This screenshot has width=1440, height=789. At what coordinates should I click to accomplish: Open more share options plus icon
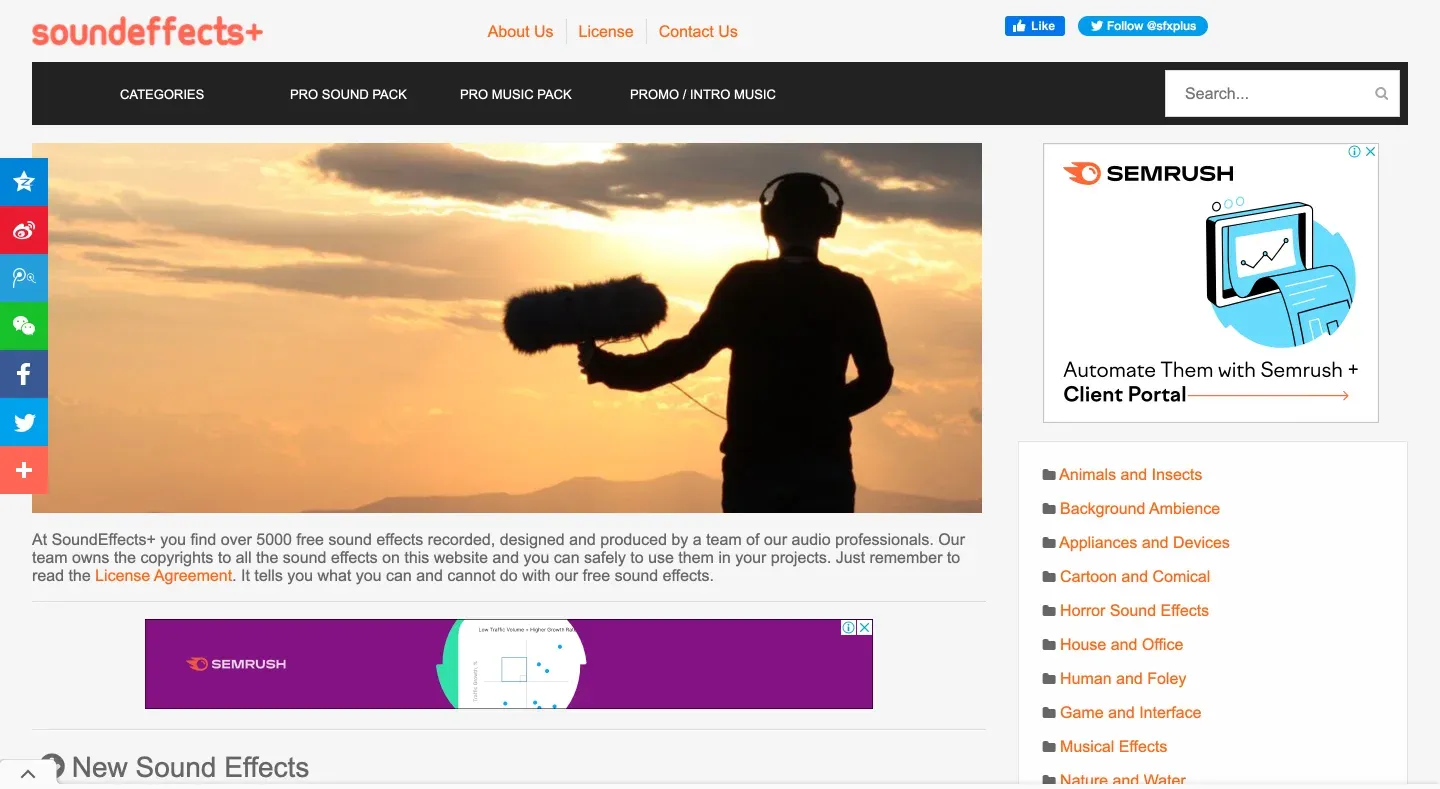coord(24,470)
